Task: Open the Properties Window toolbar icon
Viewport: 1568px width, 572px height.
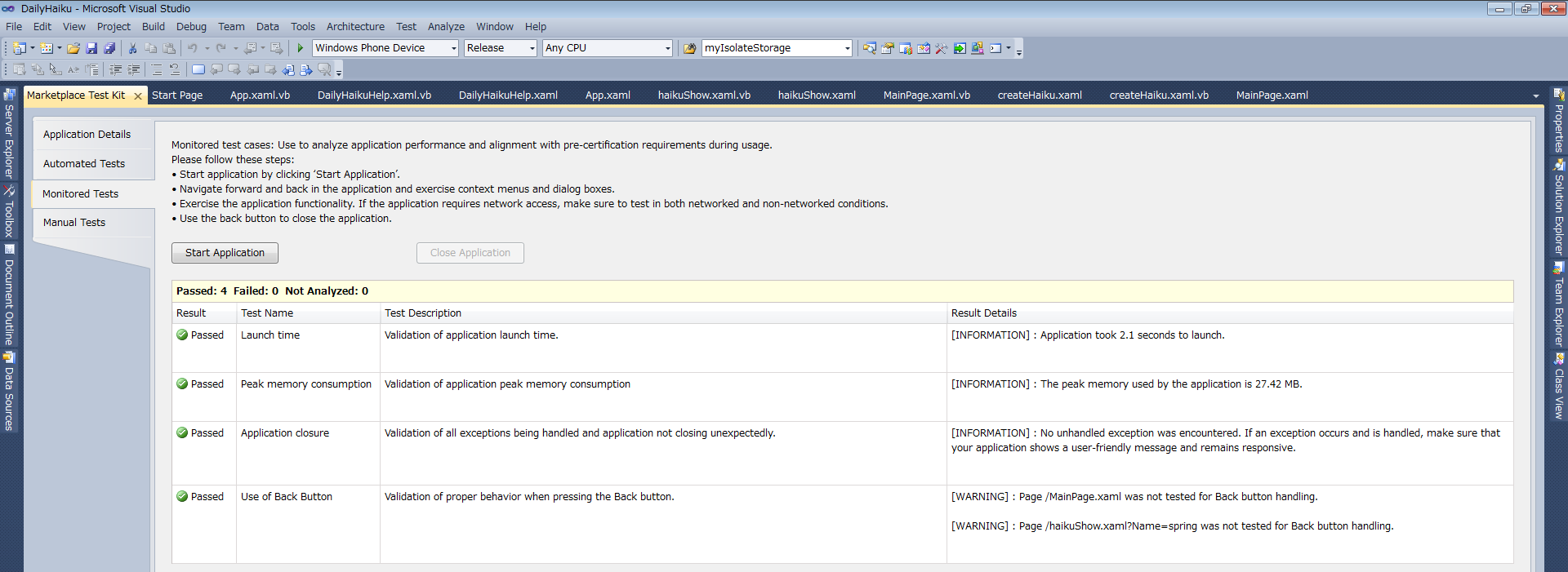Action: click(x=888, y=48)
